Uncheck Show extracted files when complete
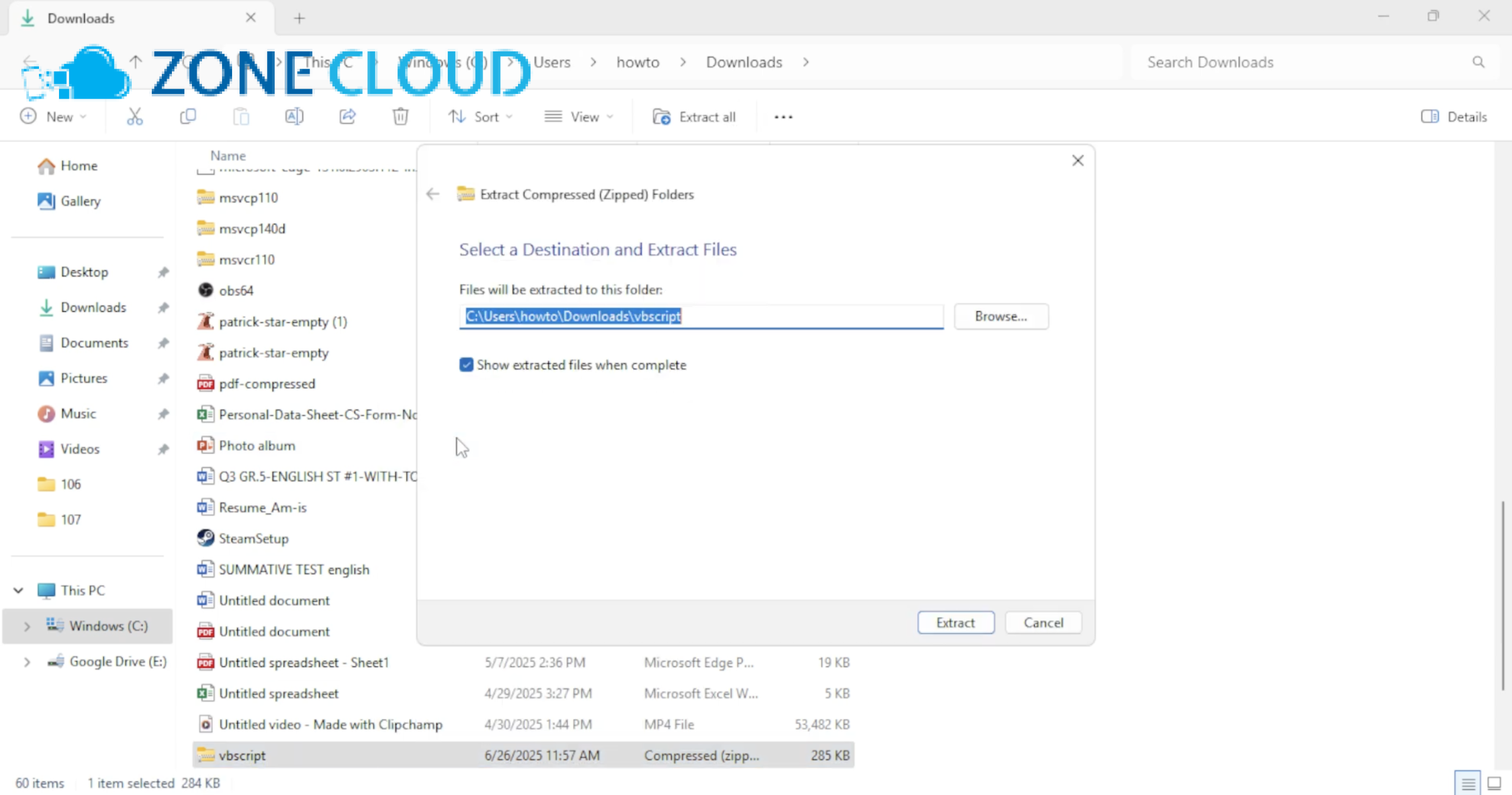The width and height of the screenshot is (1512, 795). pyautogui.click(x=467, y=365)
